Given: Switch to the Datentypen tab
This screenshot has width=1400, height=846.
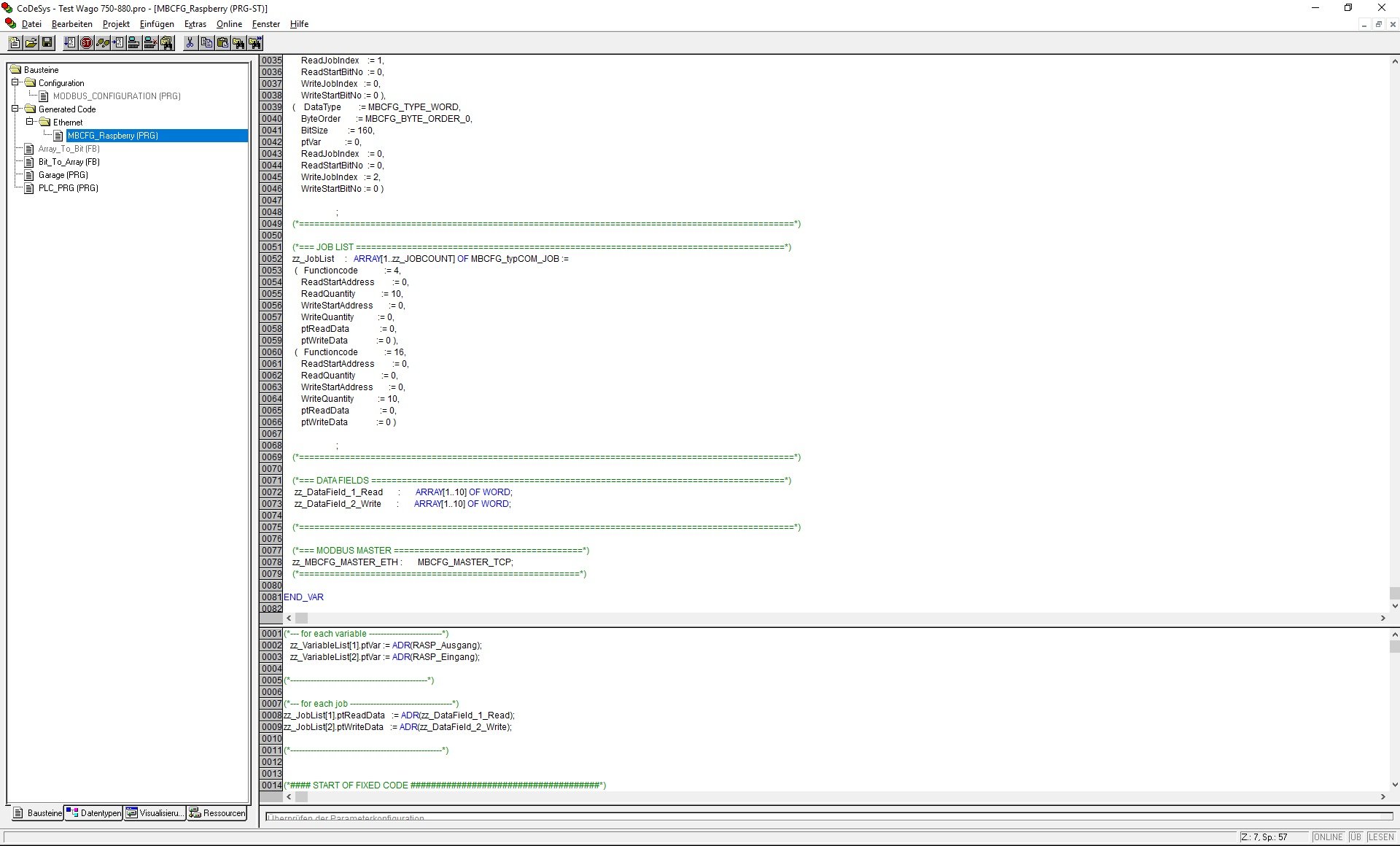Looking at the screenshot, I should coord(93,813).
